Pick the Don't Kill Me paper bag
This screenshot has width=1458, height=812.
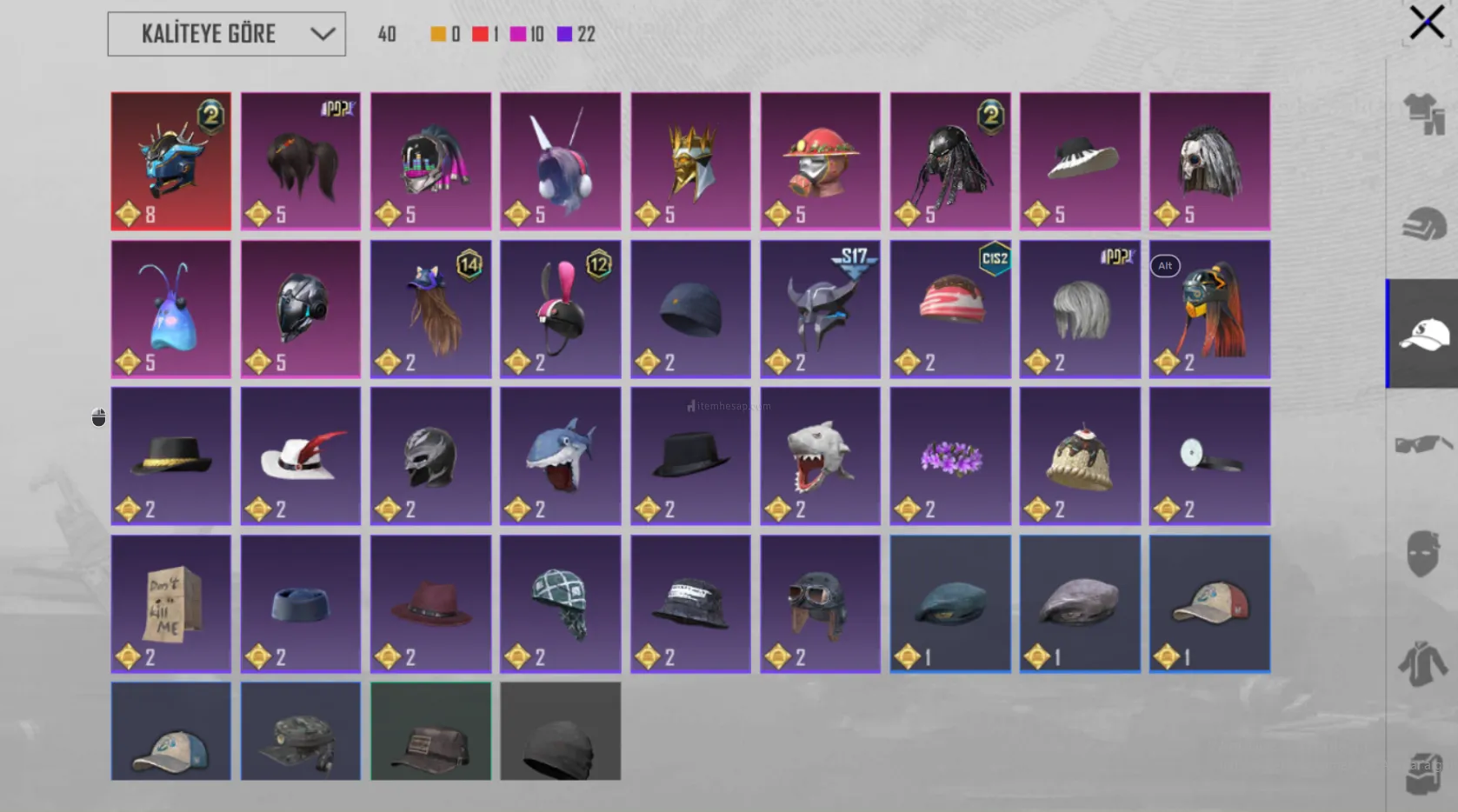point(171,604)
